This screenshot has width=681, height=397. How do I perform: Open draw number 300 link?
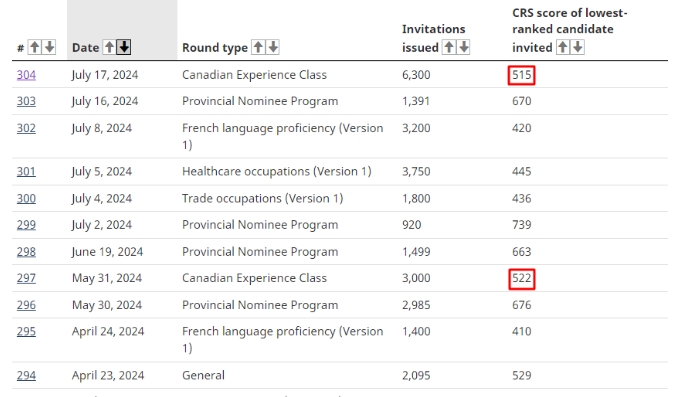(26, 198)
